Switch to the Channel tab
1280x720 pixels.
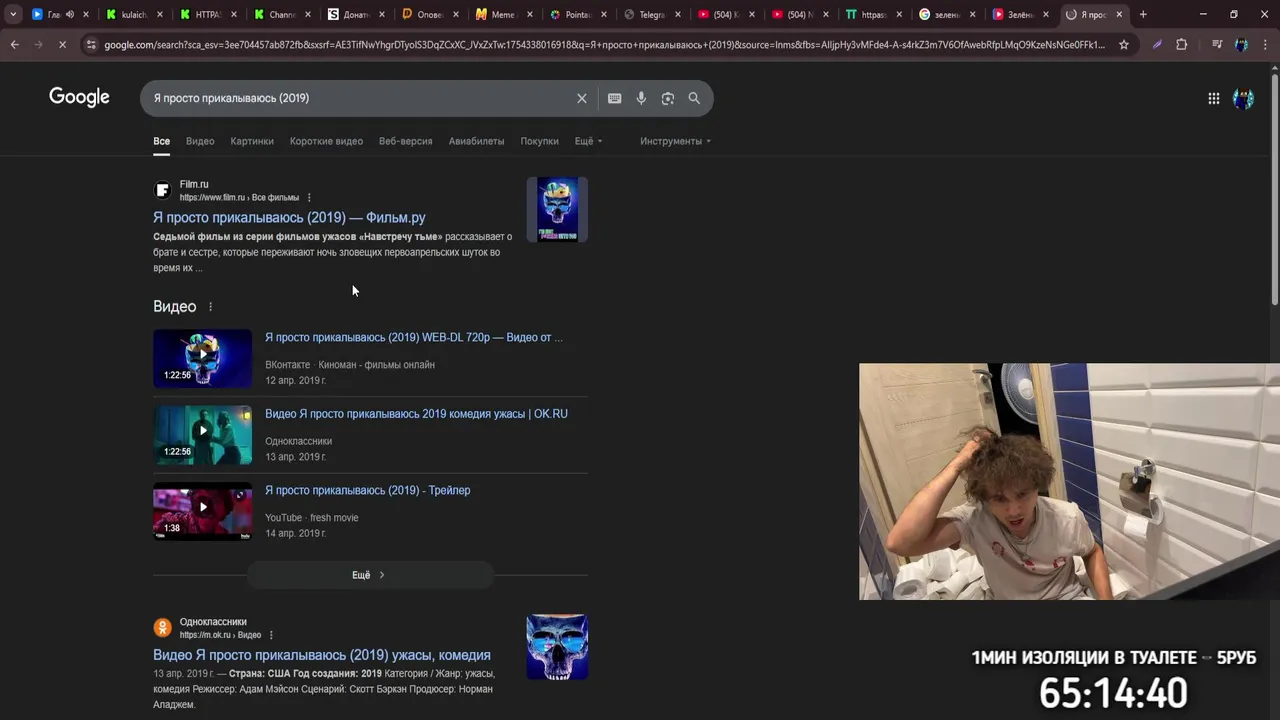coord(281,15)
